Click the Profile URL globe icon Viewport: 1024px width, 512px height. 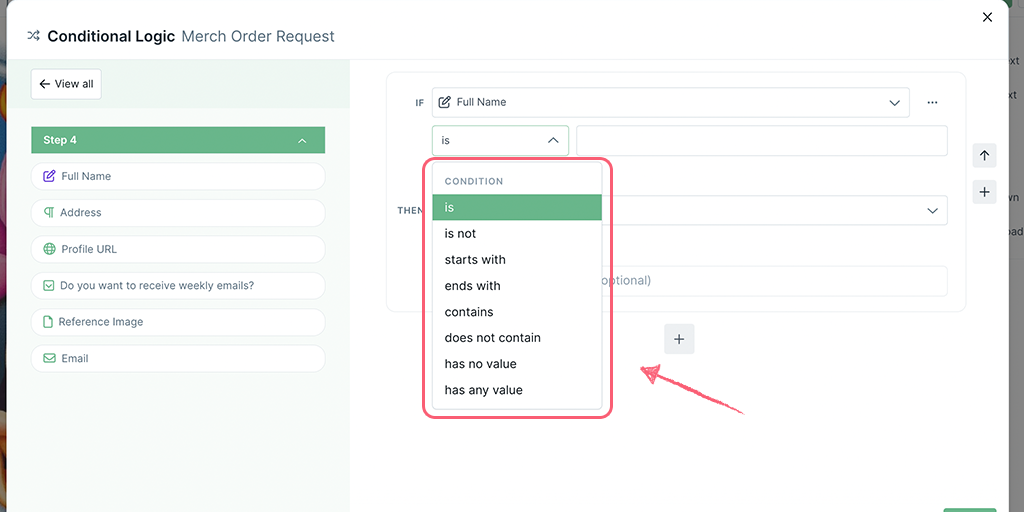coord(49,249)
